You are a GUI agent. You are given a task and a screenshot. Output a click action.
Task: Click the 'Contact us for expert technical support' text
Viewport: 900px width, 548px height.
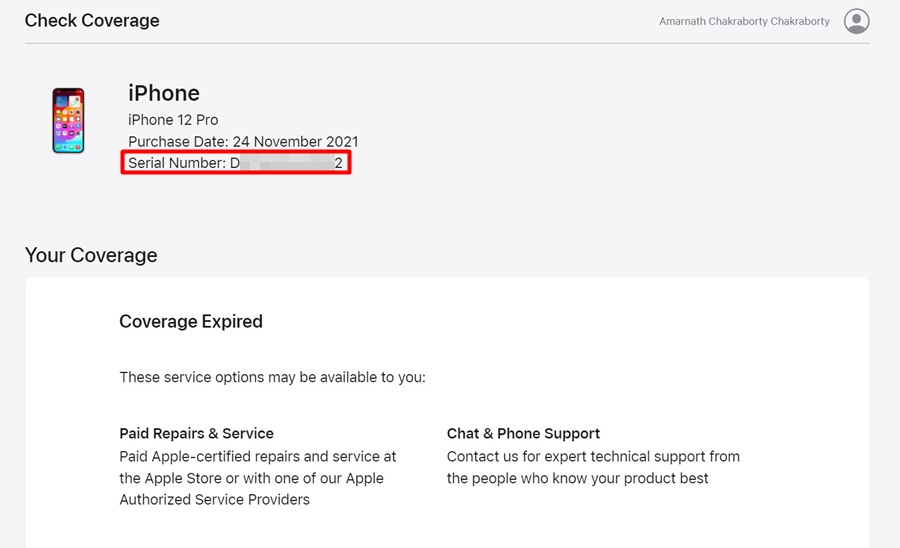pos(593,456)
